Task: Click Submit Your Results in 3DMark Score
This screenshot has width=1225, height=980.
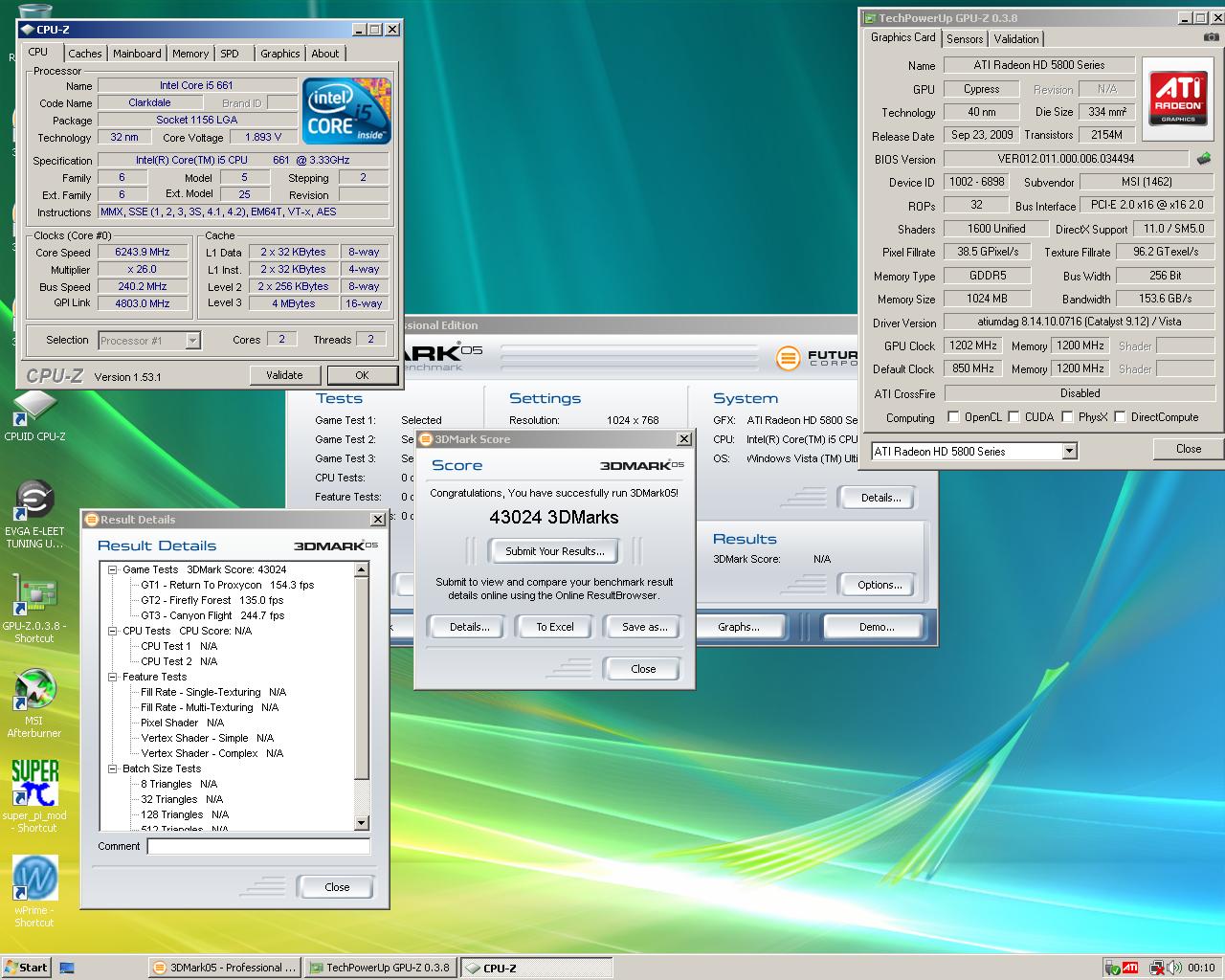Action: click(555, 551)
